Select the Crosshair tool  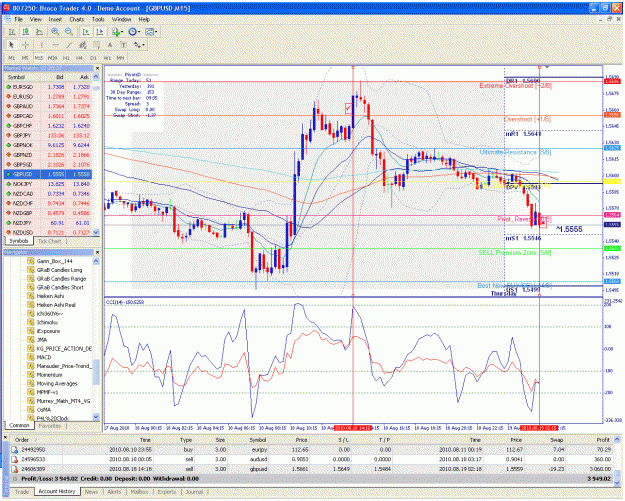click(x=25, y=45)
